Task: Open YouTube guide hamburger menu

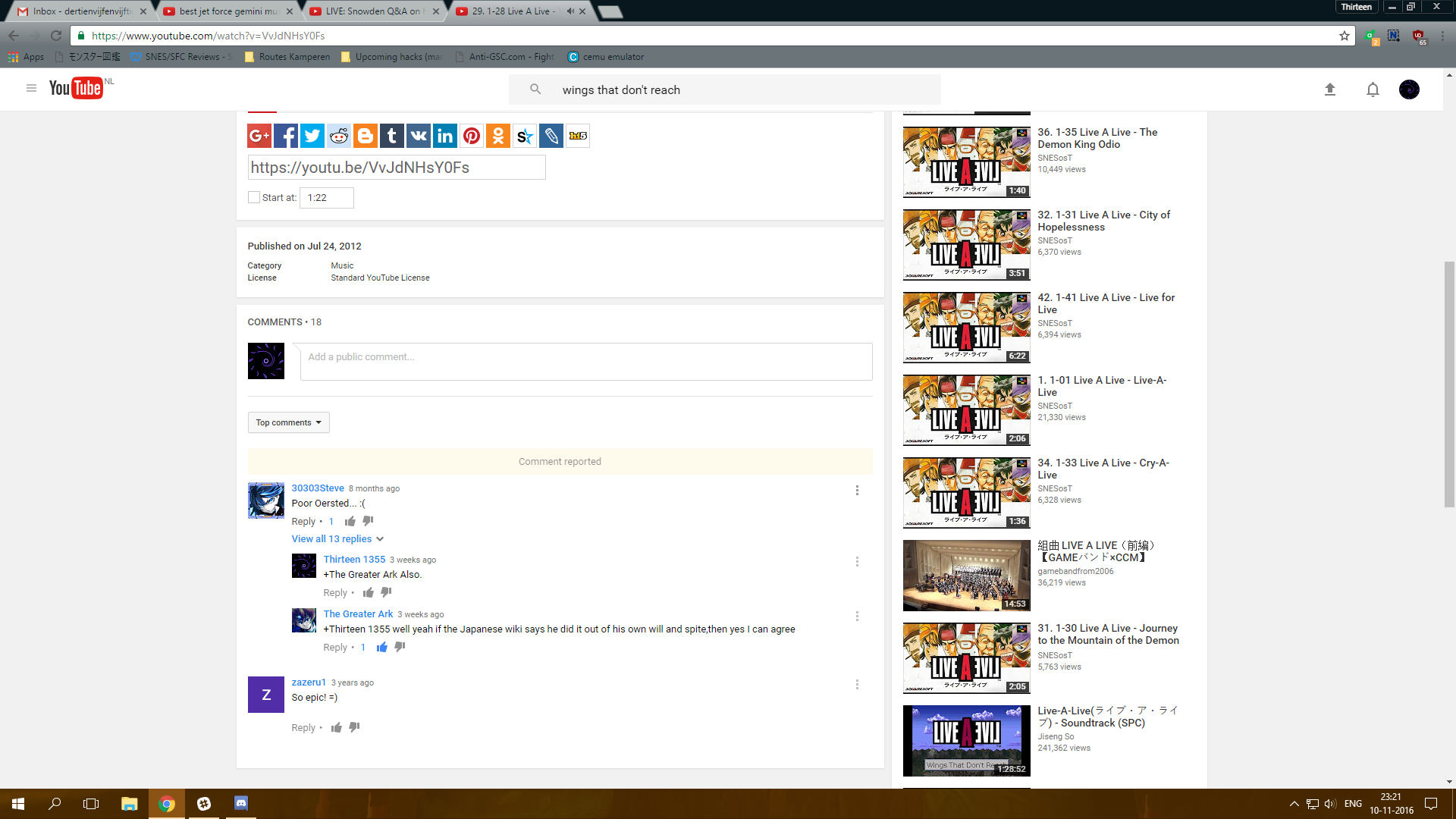Action: [x=31, y=89]
